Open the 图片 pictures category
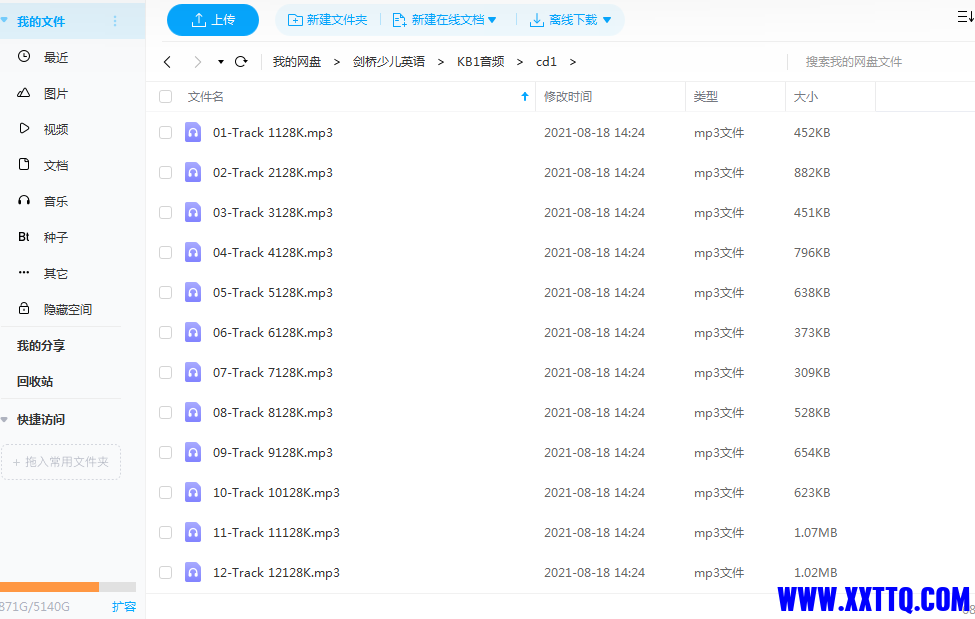Image resolution: width=975 pixels, height=619 pixels. click(56, 93)
